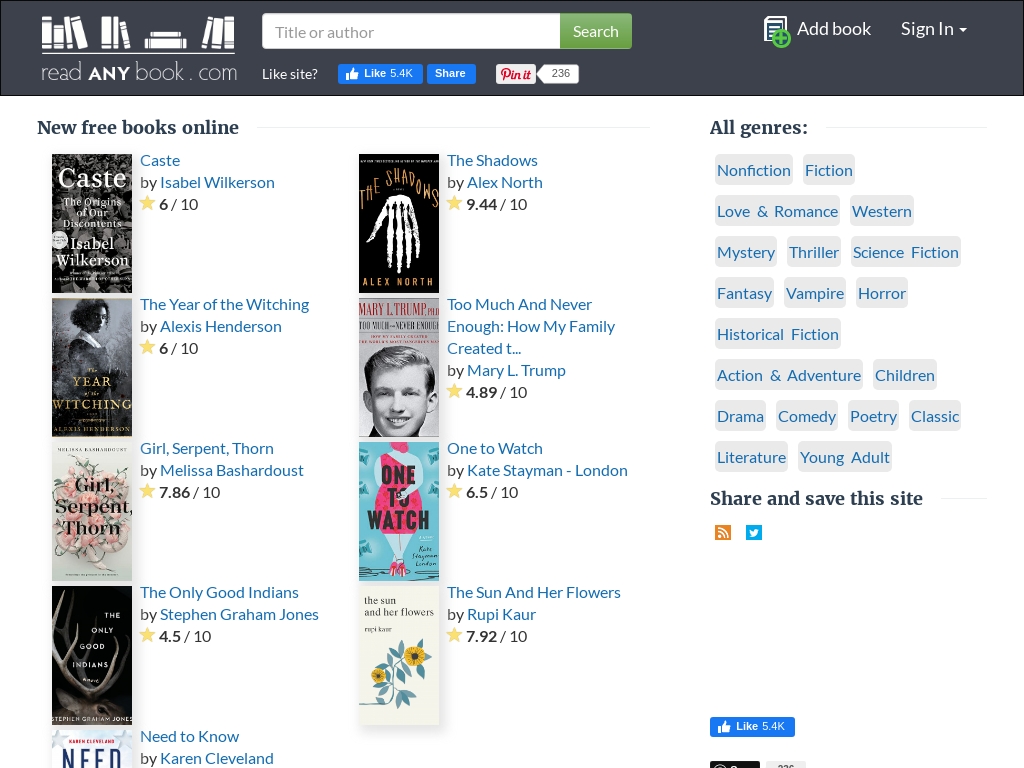Click the green Search button

click(596, 31)
